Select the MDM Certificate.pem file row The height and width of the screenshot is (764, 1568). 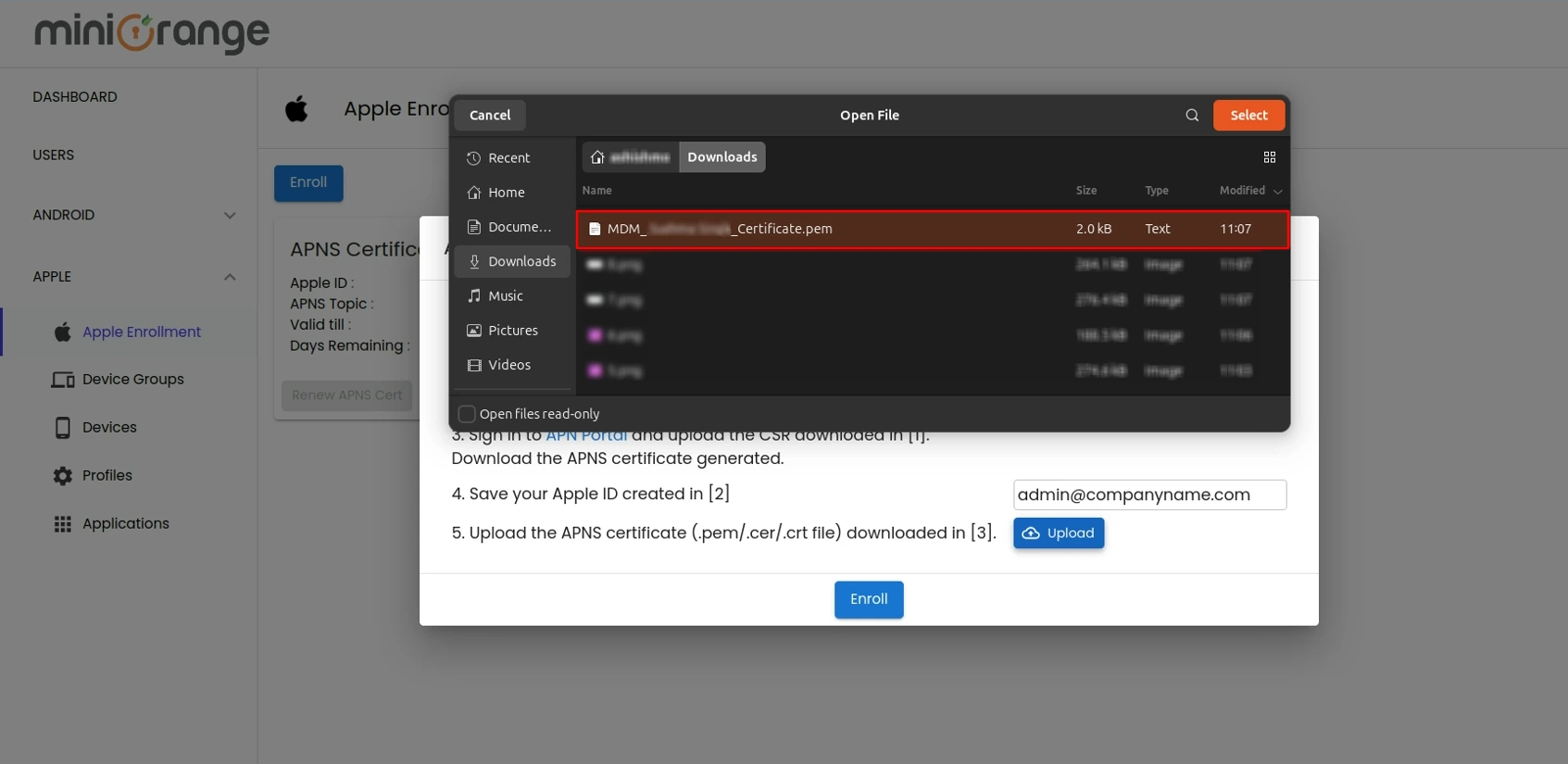933,229
